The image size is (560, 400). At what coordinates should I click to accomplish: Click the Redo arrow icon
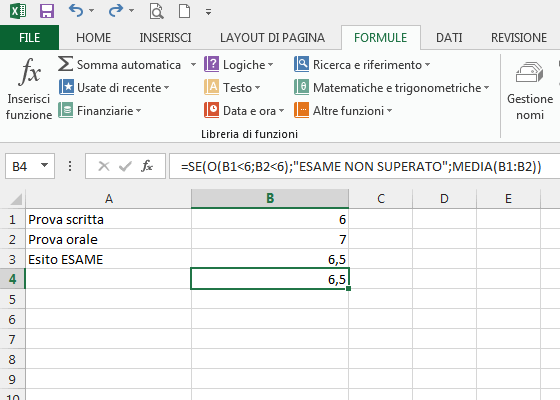(x=116, y=11)
